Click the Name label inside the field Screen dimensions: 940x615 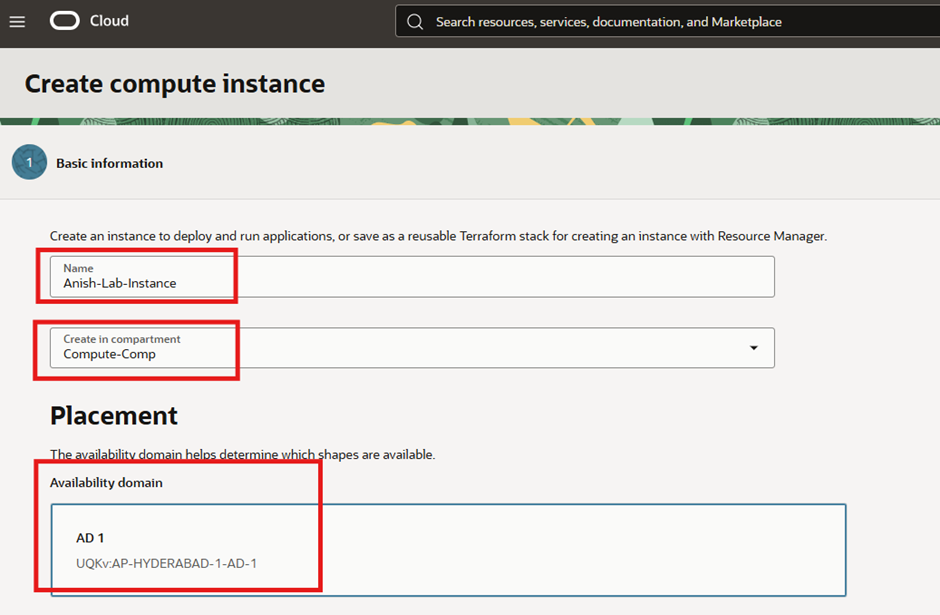click(78, 268)
